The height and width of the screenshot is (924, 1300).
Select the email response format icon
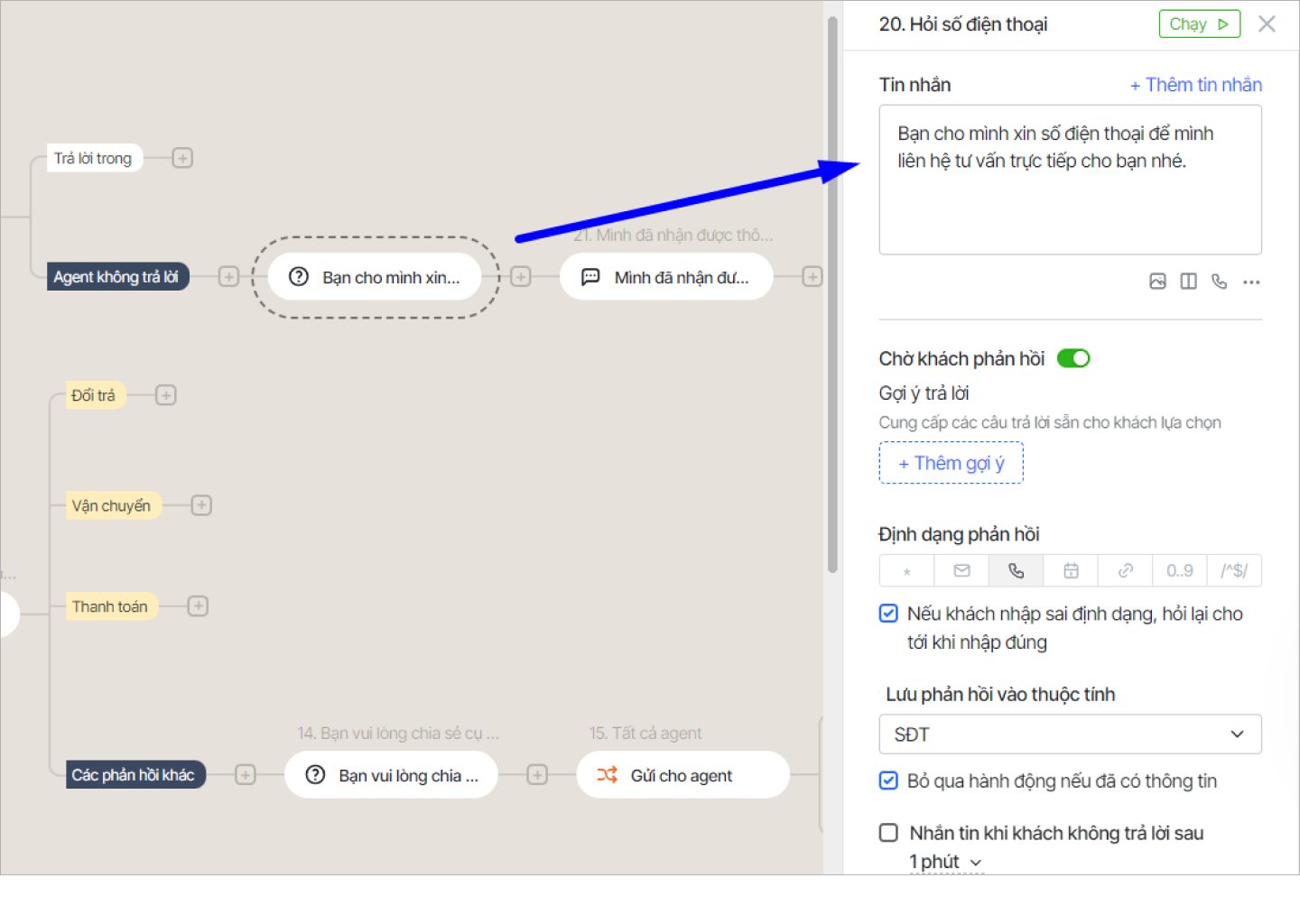click(x=961, y=571)
